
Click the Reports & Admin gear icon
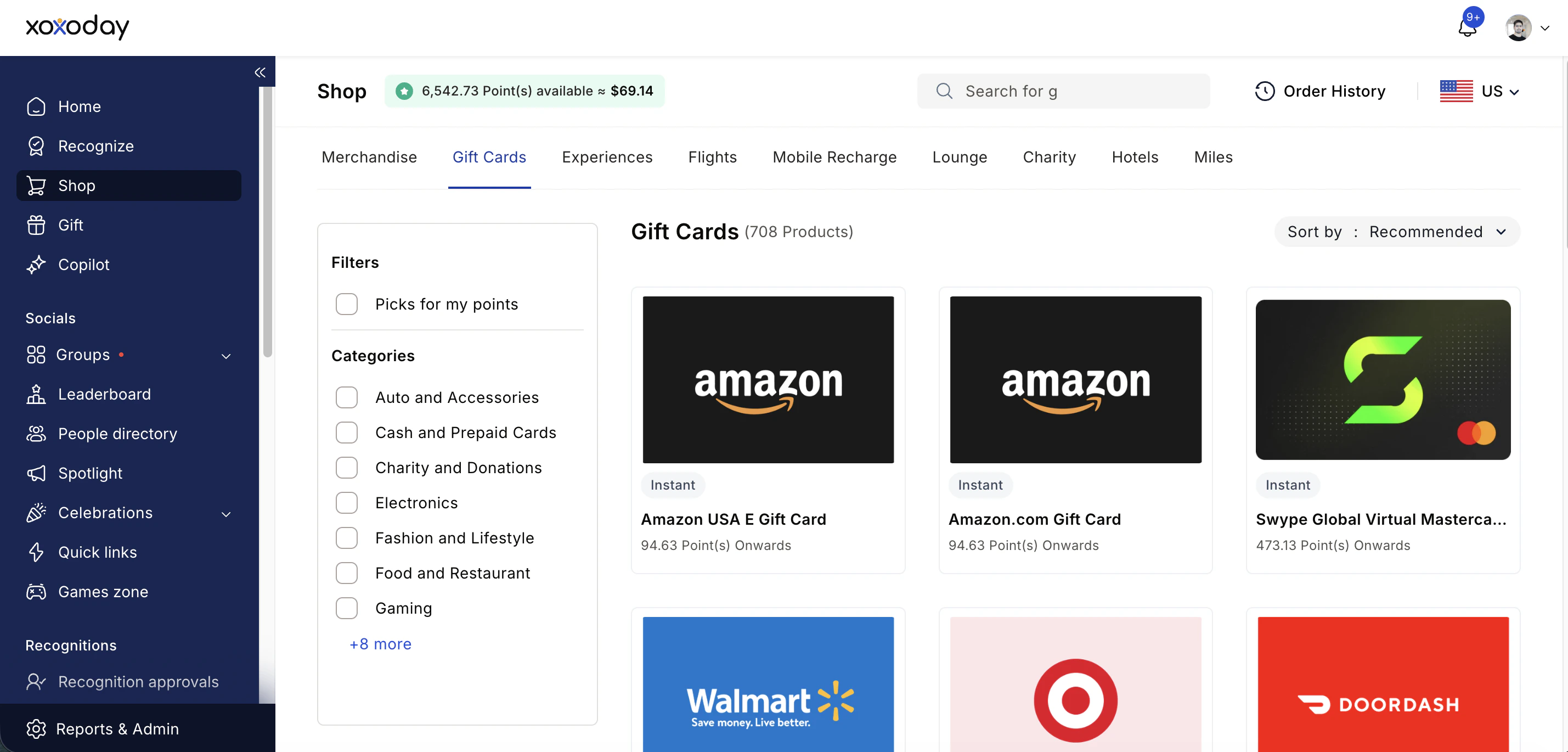(x=36, y=729)
